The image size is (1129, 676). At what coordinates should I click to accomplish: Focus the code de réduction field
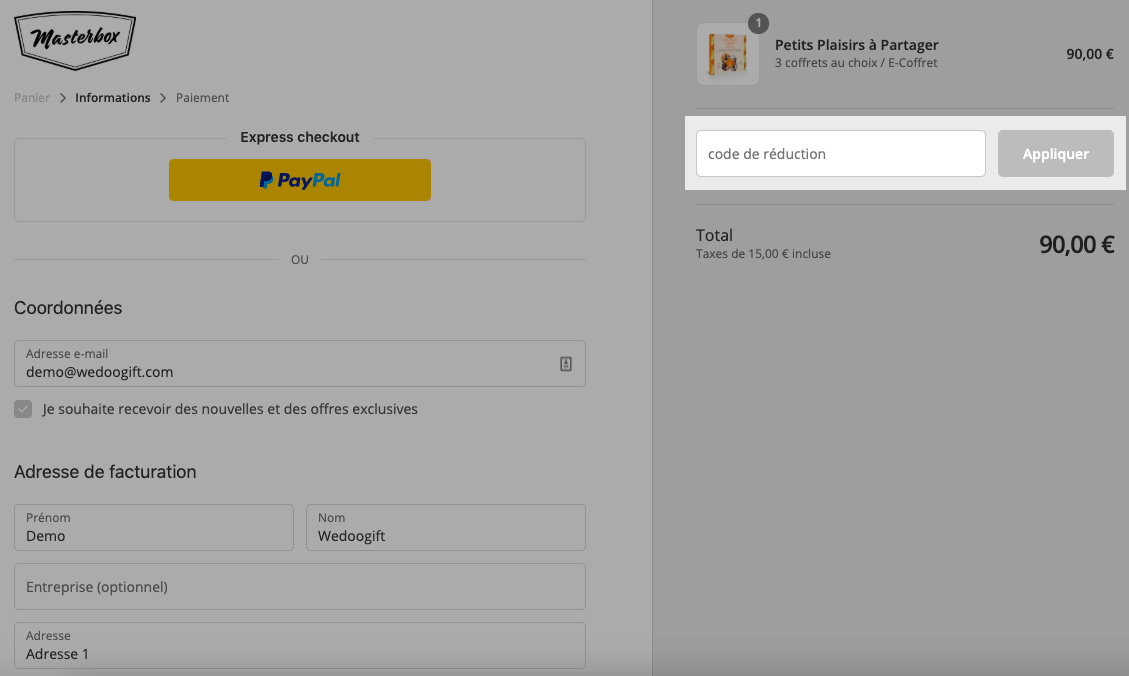pos(840,153)
